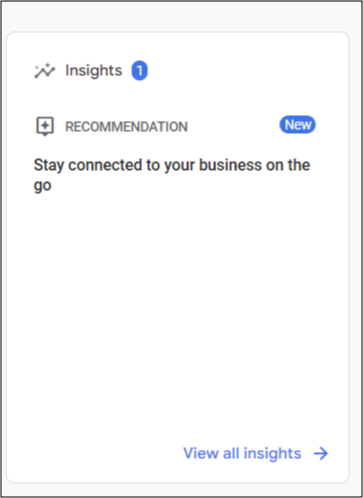Viewport: 363px width, 498px height.
Task: Click the right arrow beside View all insights
Action: coord(321,453)
